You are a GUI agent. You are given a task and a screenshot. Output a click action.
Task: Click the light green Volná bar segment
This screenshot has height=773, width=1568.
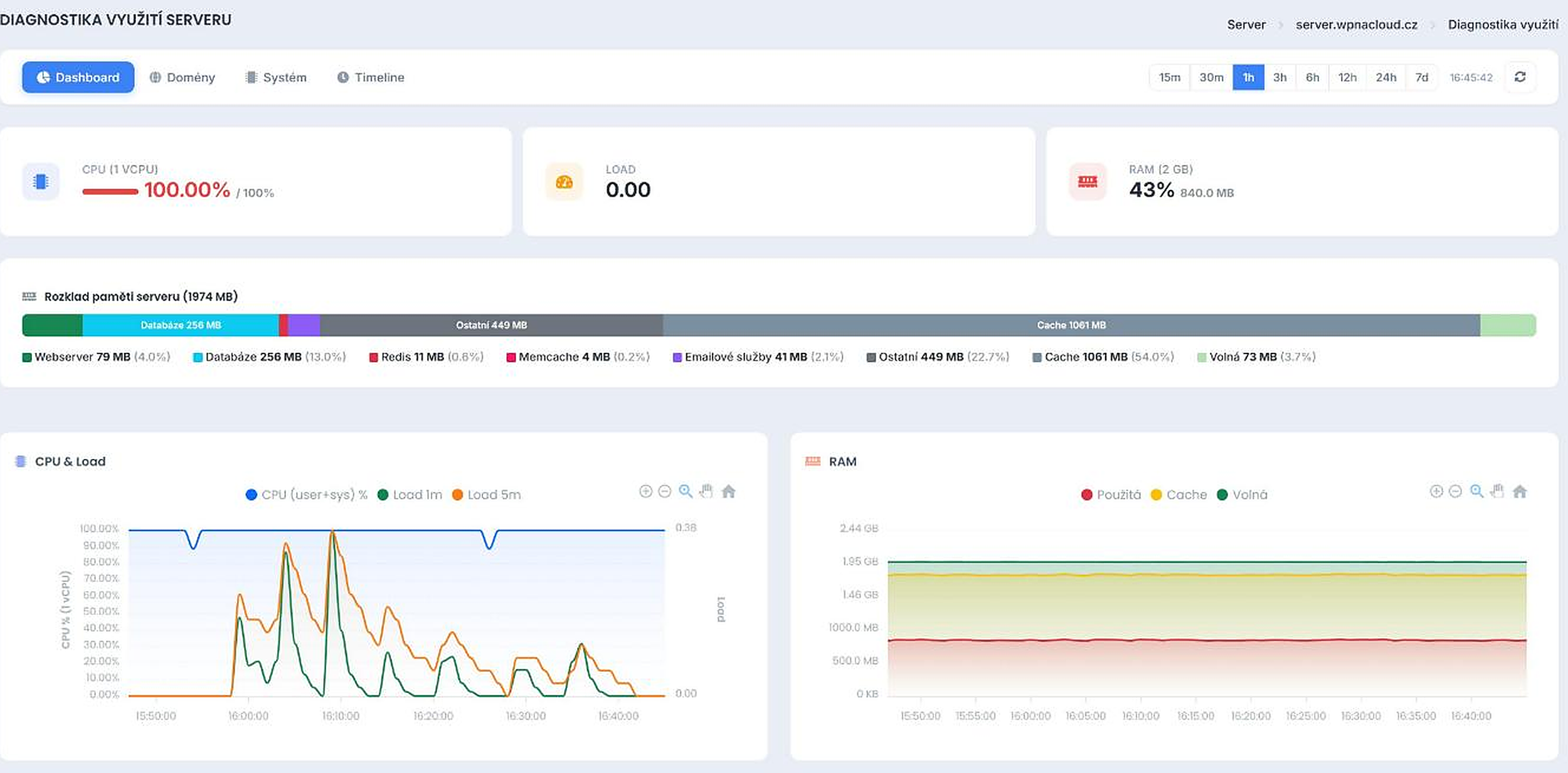click(x=1508, y=325)
